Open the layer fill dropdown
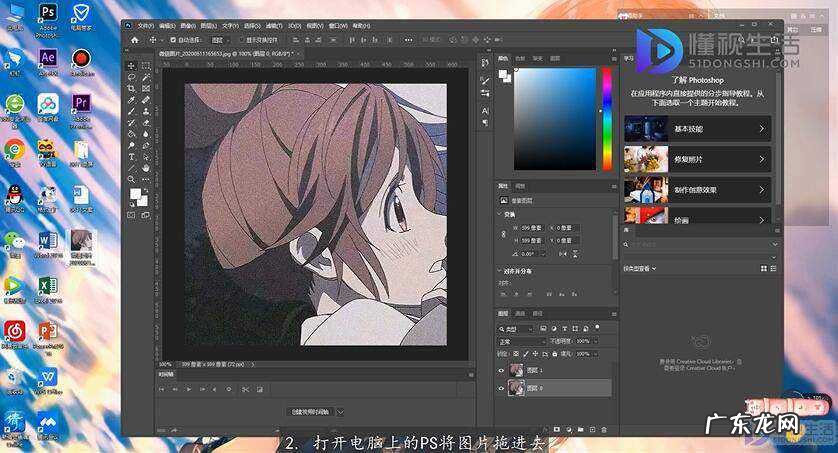 point(595,354)
